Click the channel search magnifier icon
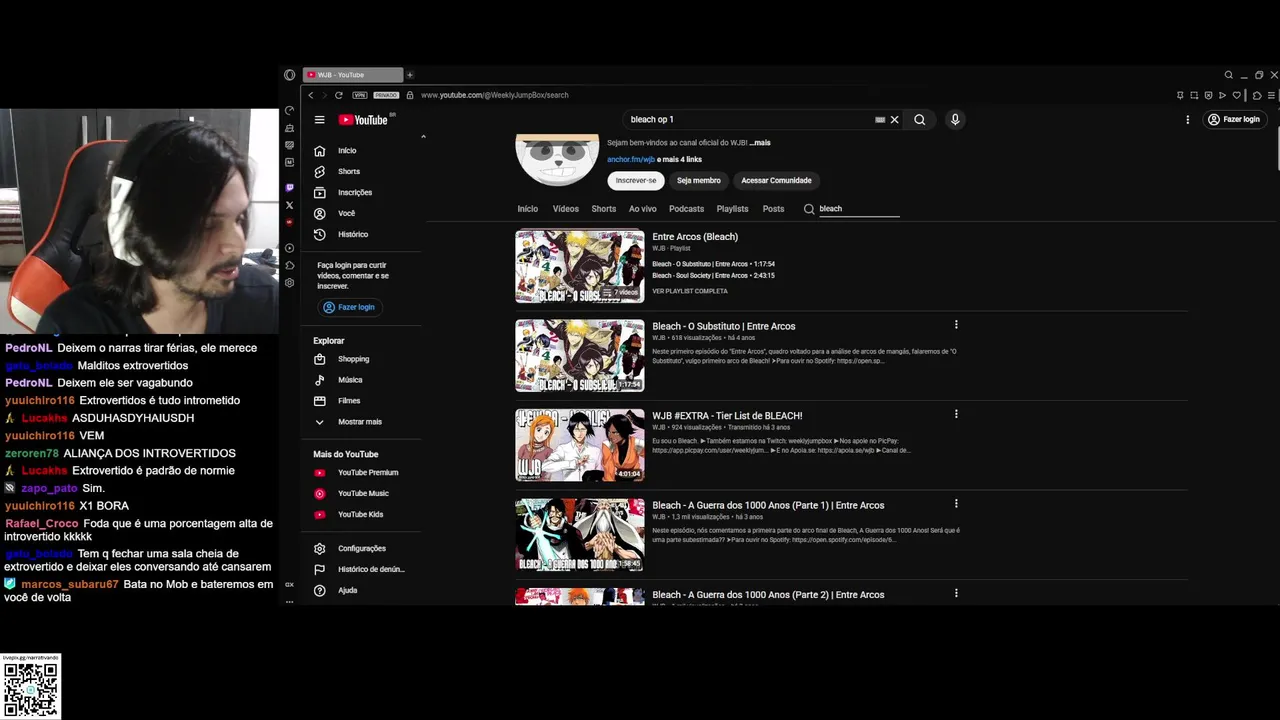Screen dimensions: 1280x720 pos(809,209)
